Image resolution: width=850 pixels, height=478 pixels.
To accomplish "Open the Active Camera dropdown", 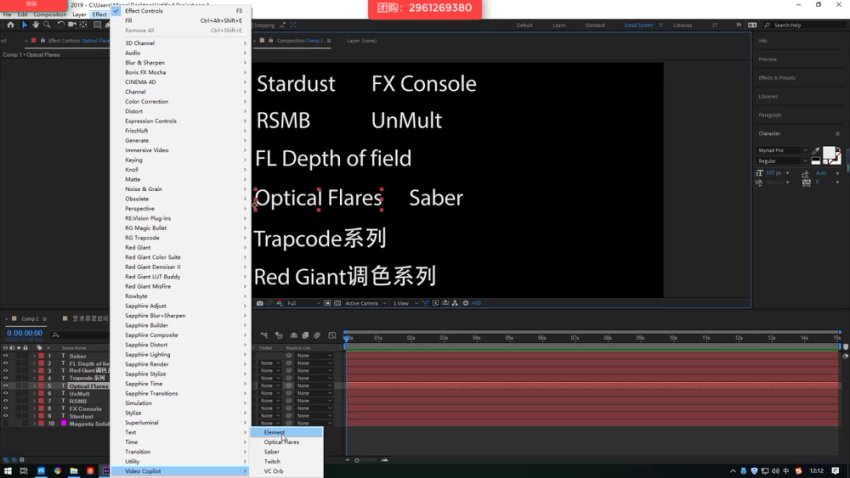I will click(365, 303).
